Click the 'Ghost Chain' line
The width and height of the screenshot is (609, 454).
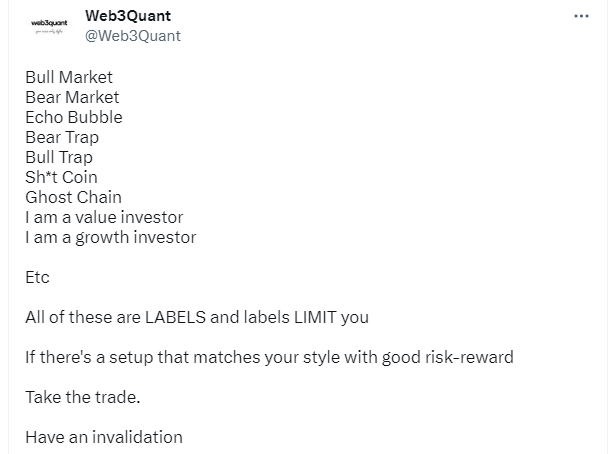pos(73,197)
